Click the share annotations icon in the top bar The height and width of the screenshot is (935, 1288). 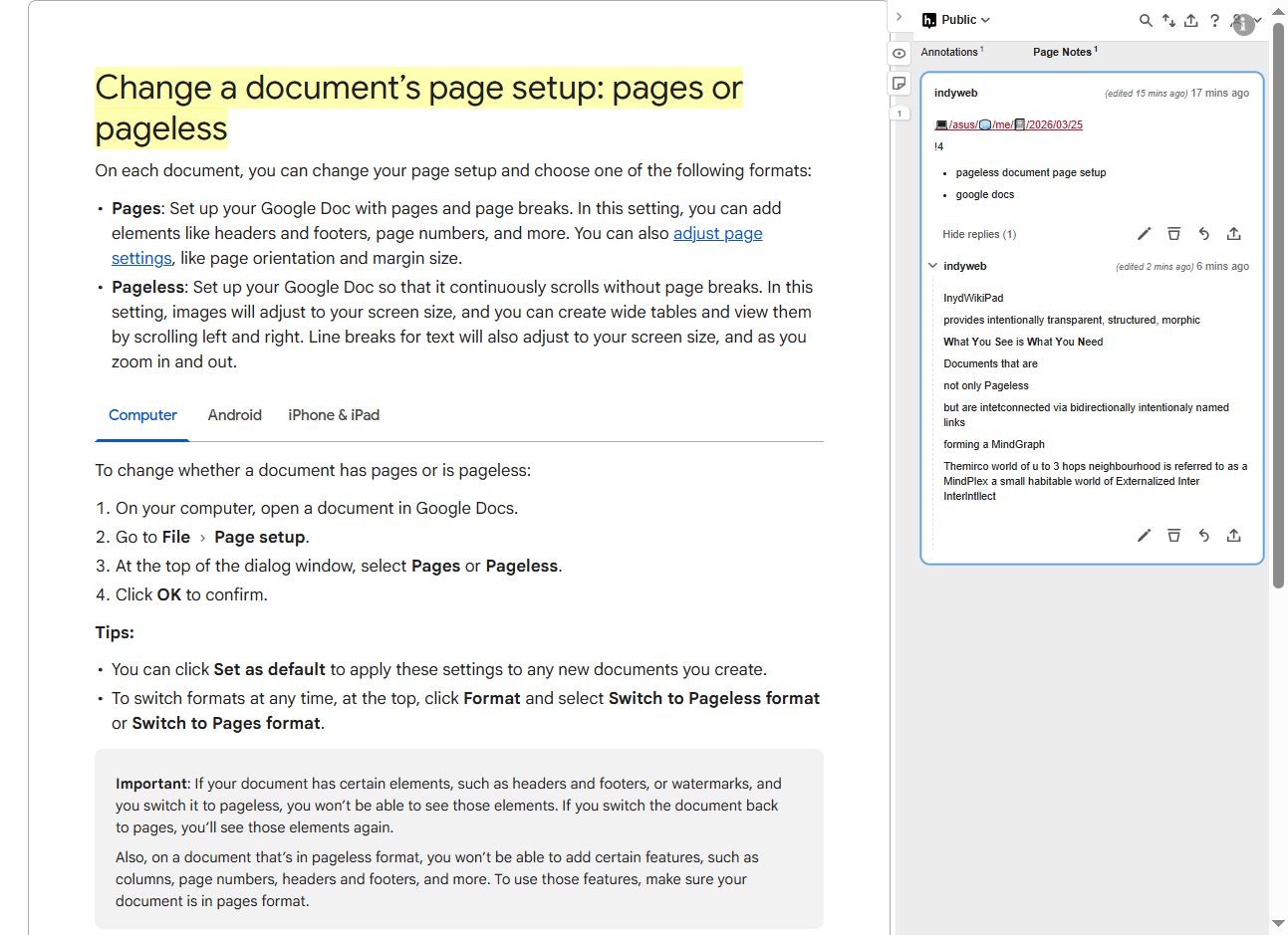[x=1191, y=20]
